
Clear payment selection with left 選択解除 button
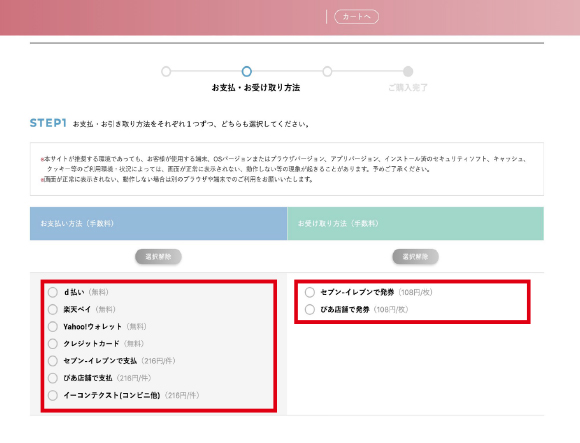tap(158, 257)
